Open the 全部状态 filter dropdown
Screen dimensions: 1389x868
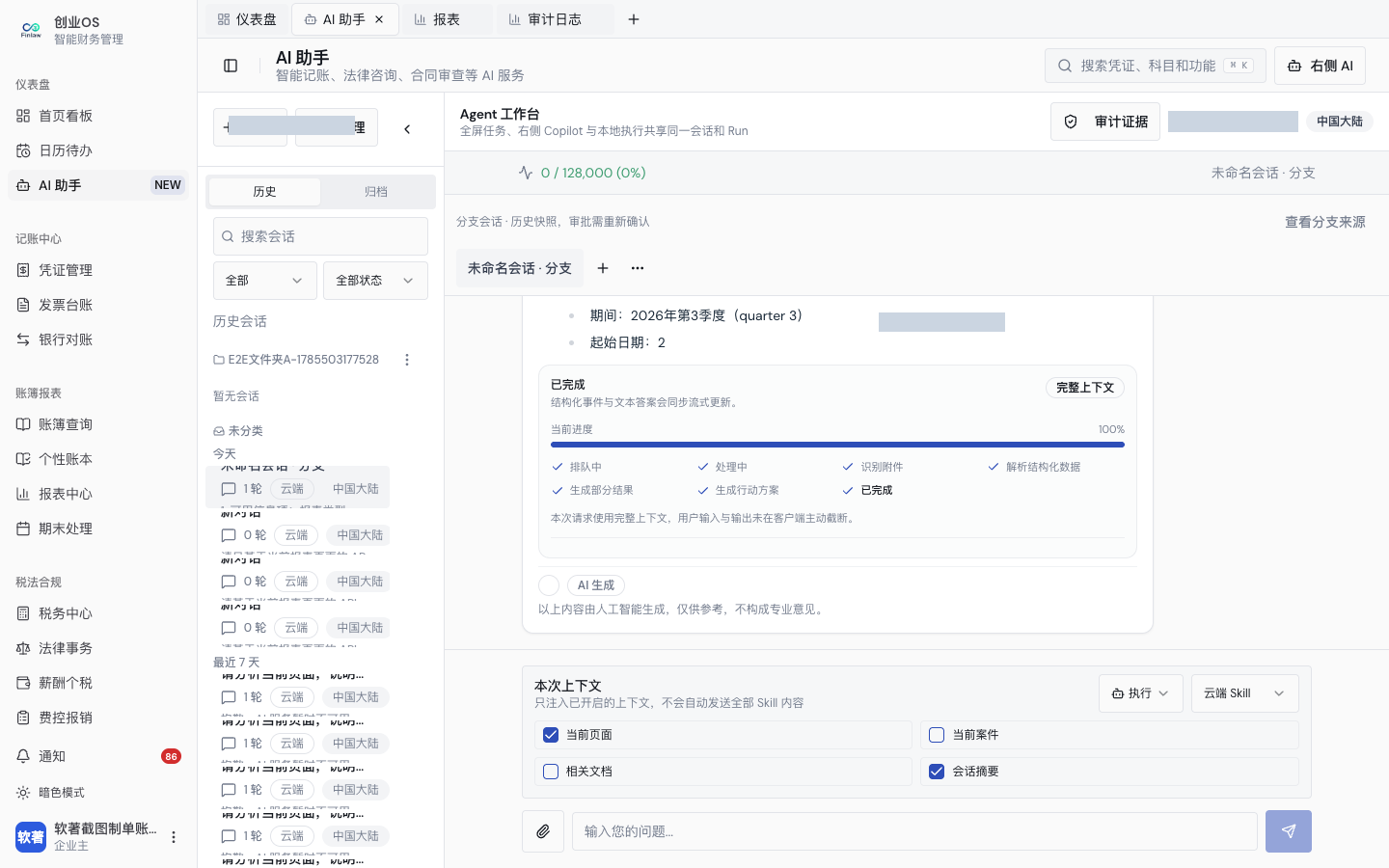(375, 281)
